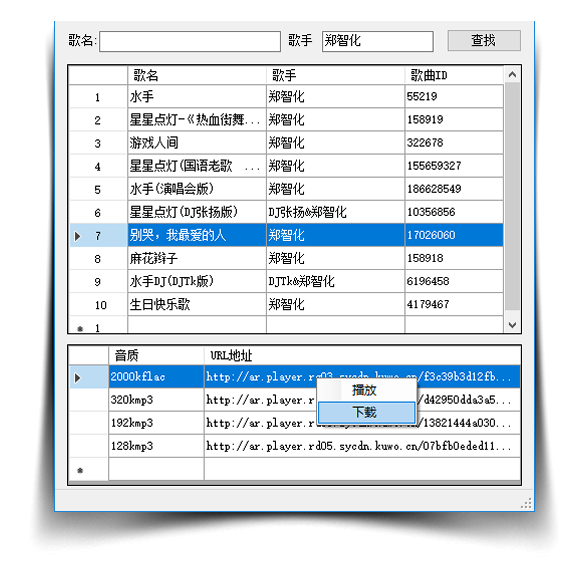Select song cell 星星点灯-《热血街舞...
The width and height of the screenshot is (583, 573).
[x=197, y=120]
